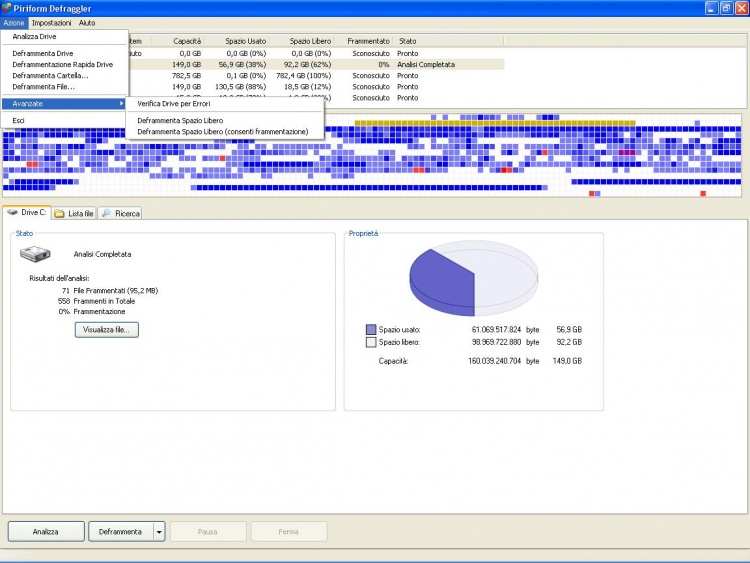The width and height of the screenshot is (750, 563).
Task: Click the Spazio usato color swatch
Action: point(371,330)
